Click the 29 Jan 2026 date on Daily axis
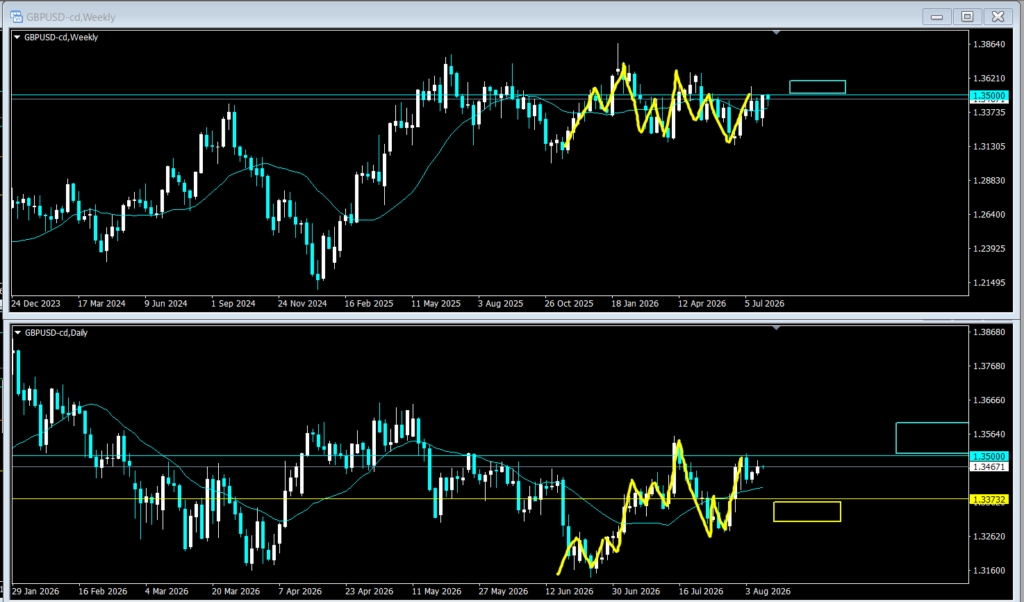 point(35,592)
